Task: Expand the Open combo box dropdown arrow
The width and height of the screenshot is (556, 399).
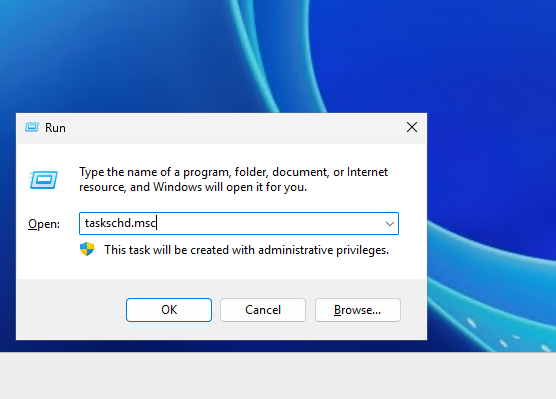Action: (x=390, y=224)
